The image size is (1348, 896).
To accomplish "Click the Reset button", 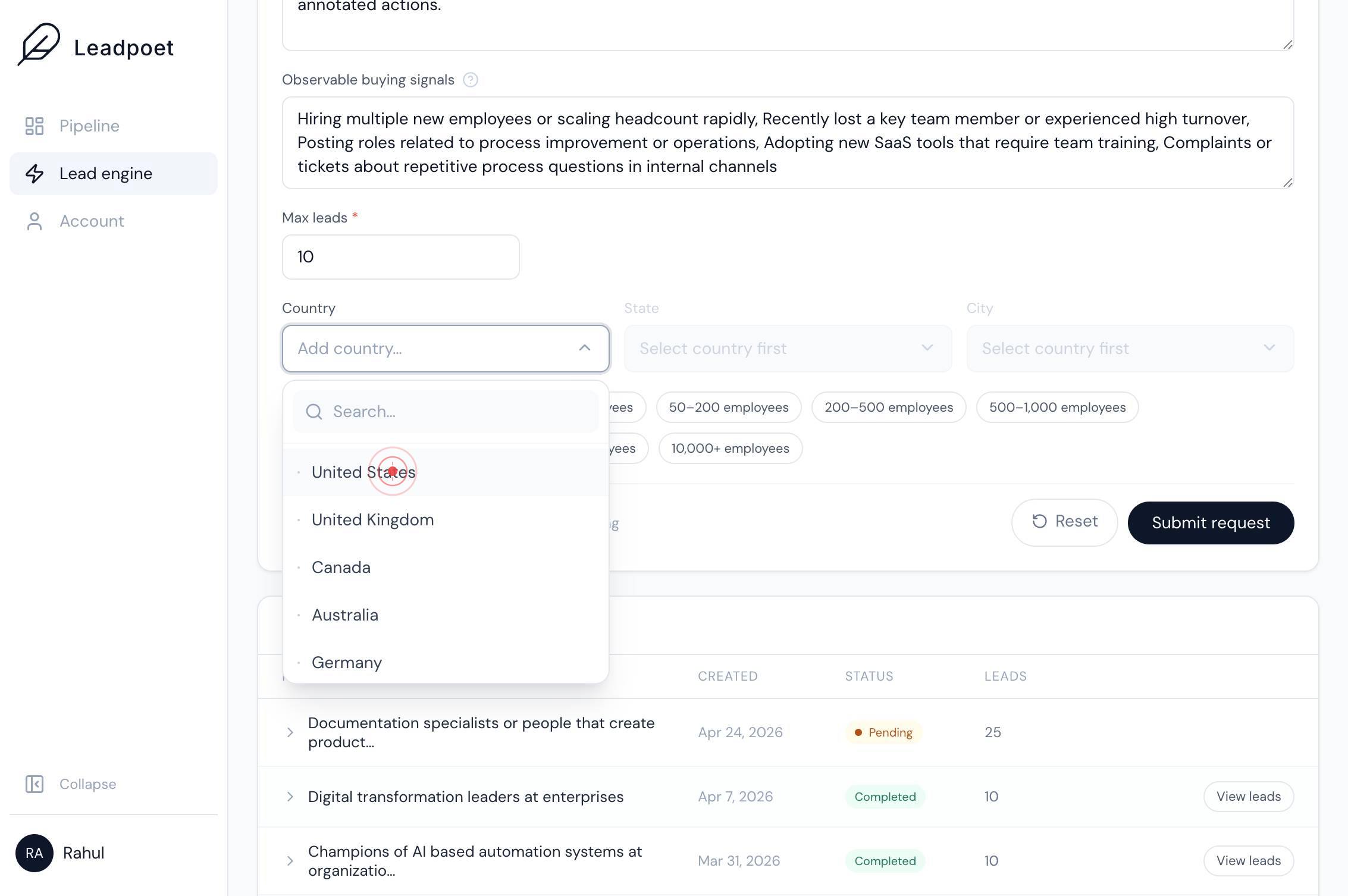I will 1064,522.
